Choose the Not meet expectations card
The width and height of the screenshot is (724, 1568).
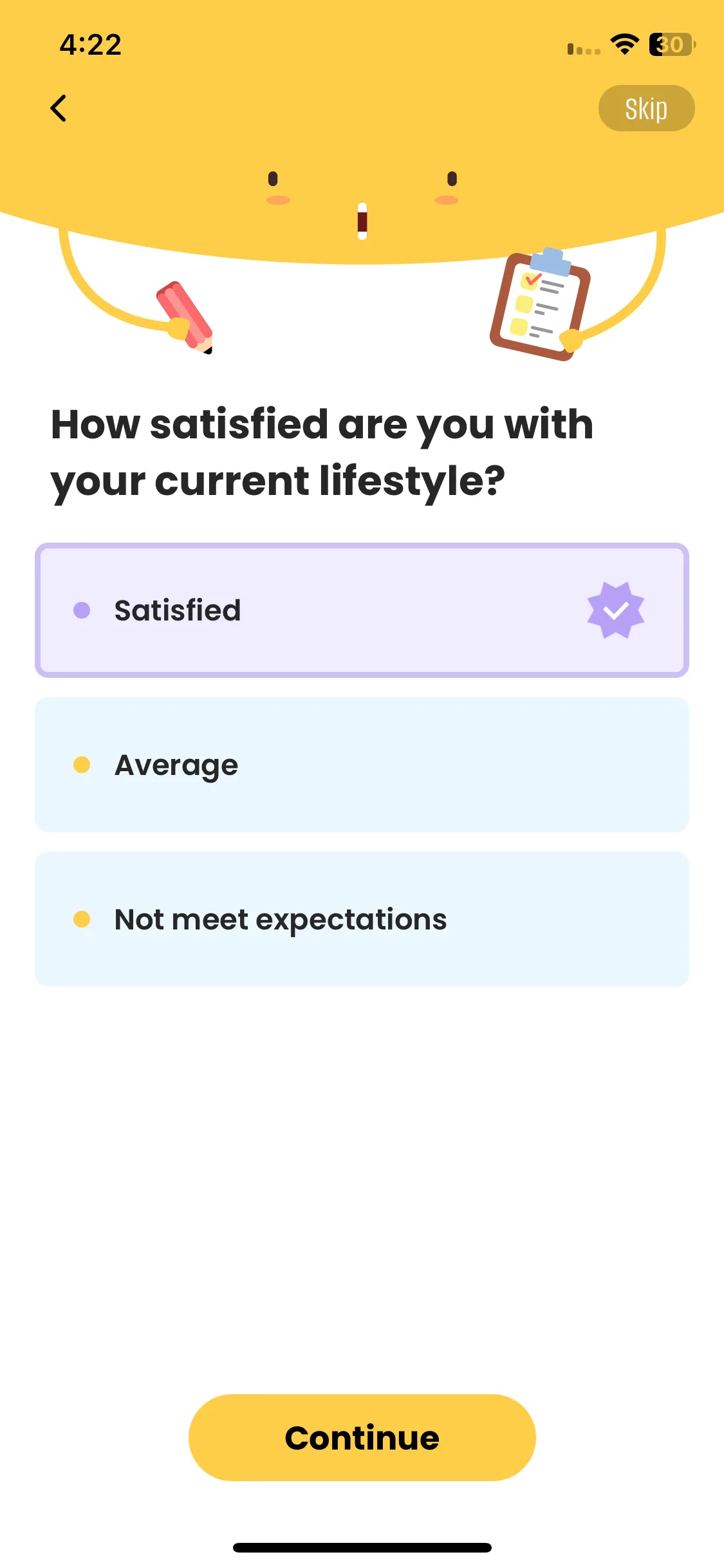coord(362,919)
